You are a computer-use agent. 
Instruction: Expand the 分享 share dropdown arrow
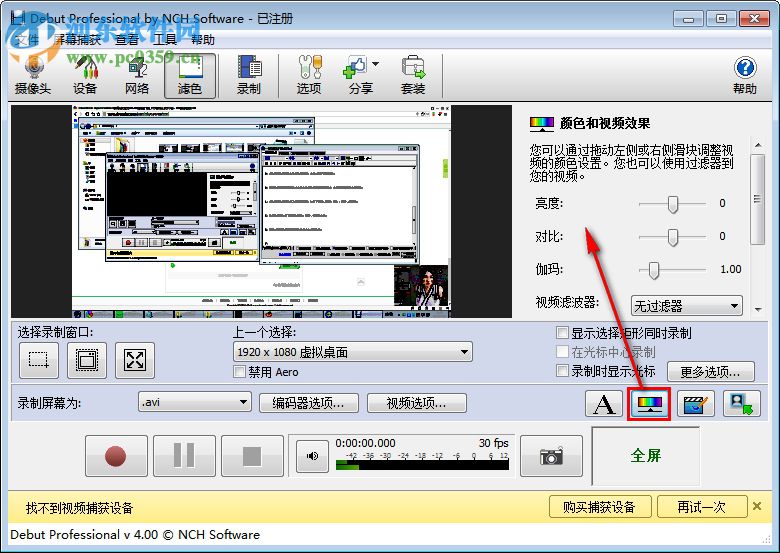pyautogui.click(x=376, y=64)
